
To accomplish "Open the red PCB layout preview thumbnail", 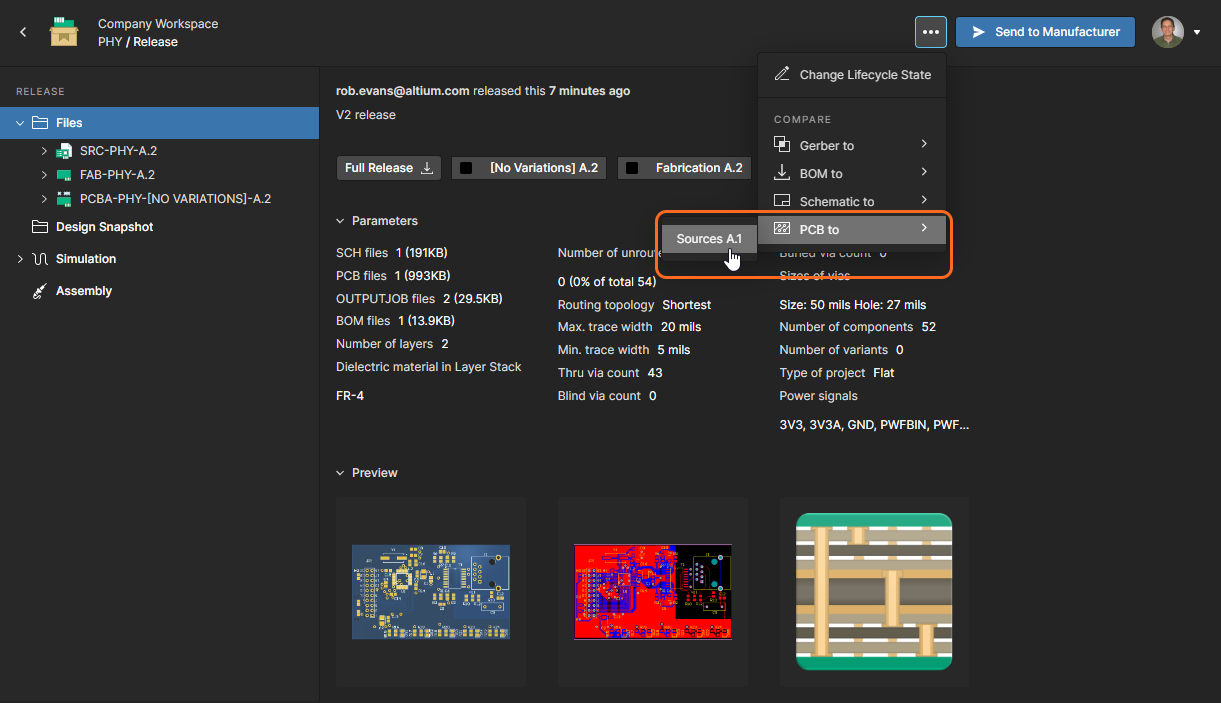I will (653, 591).
